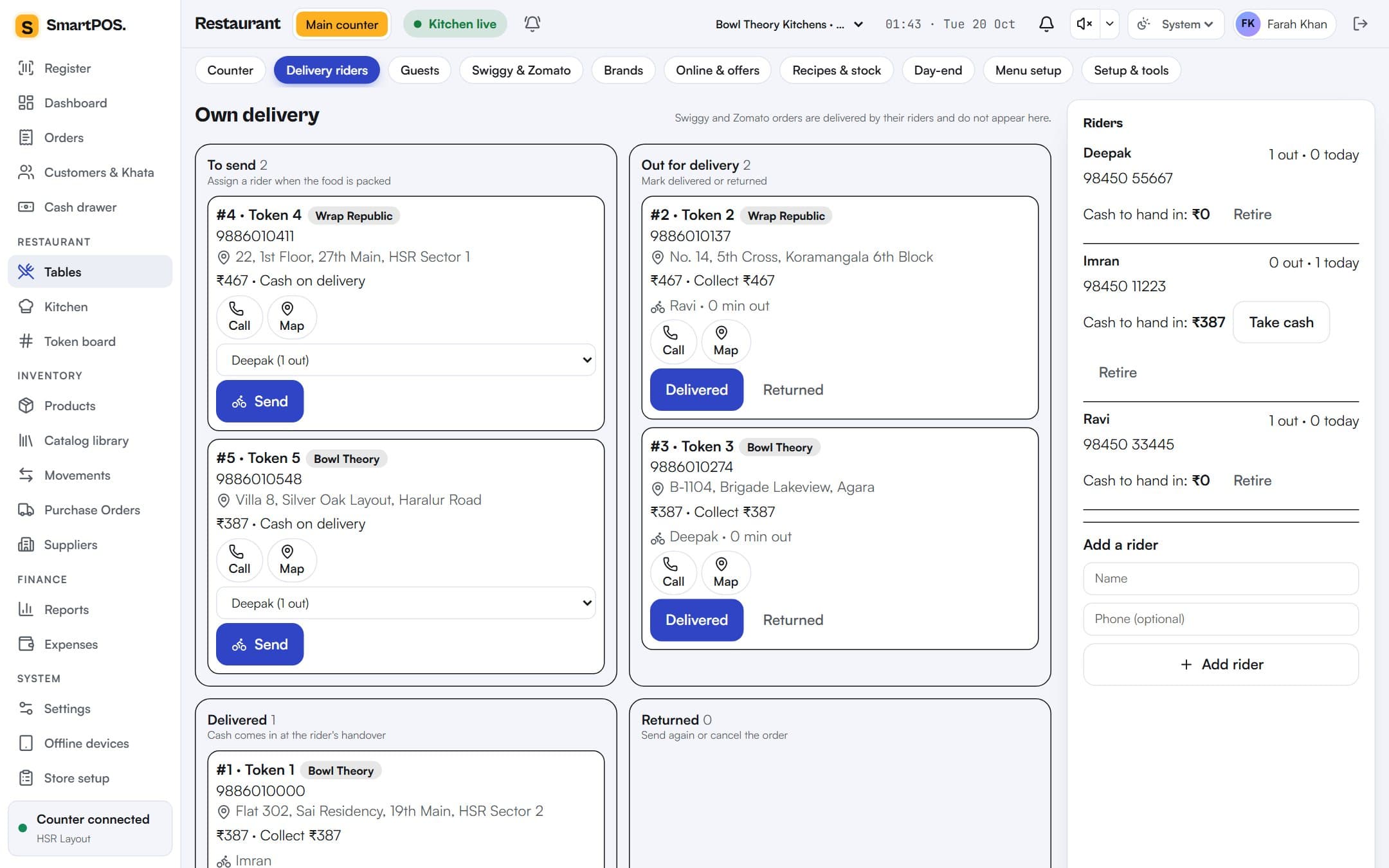Open Kitchen section in sidebar
This screenshot has height=868, width=1389.
[90, 307]
